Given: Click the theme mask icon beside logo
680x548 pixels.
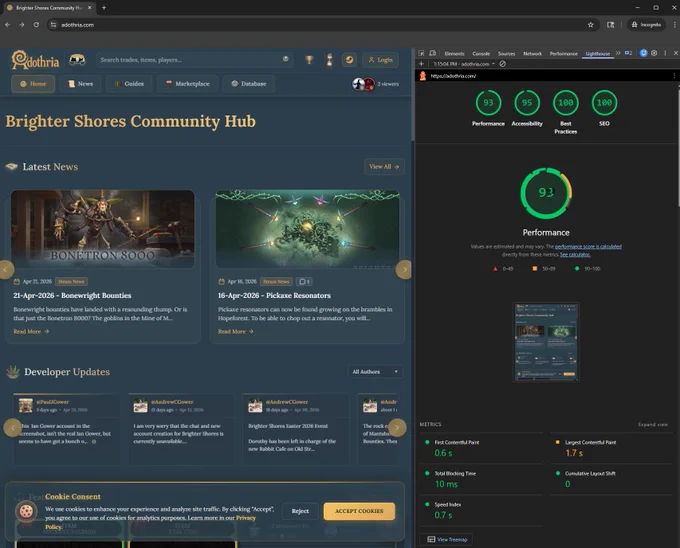Looking at the screenshot, I should [77, 60].
